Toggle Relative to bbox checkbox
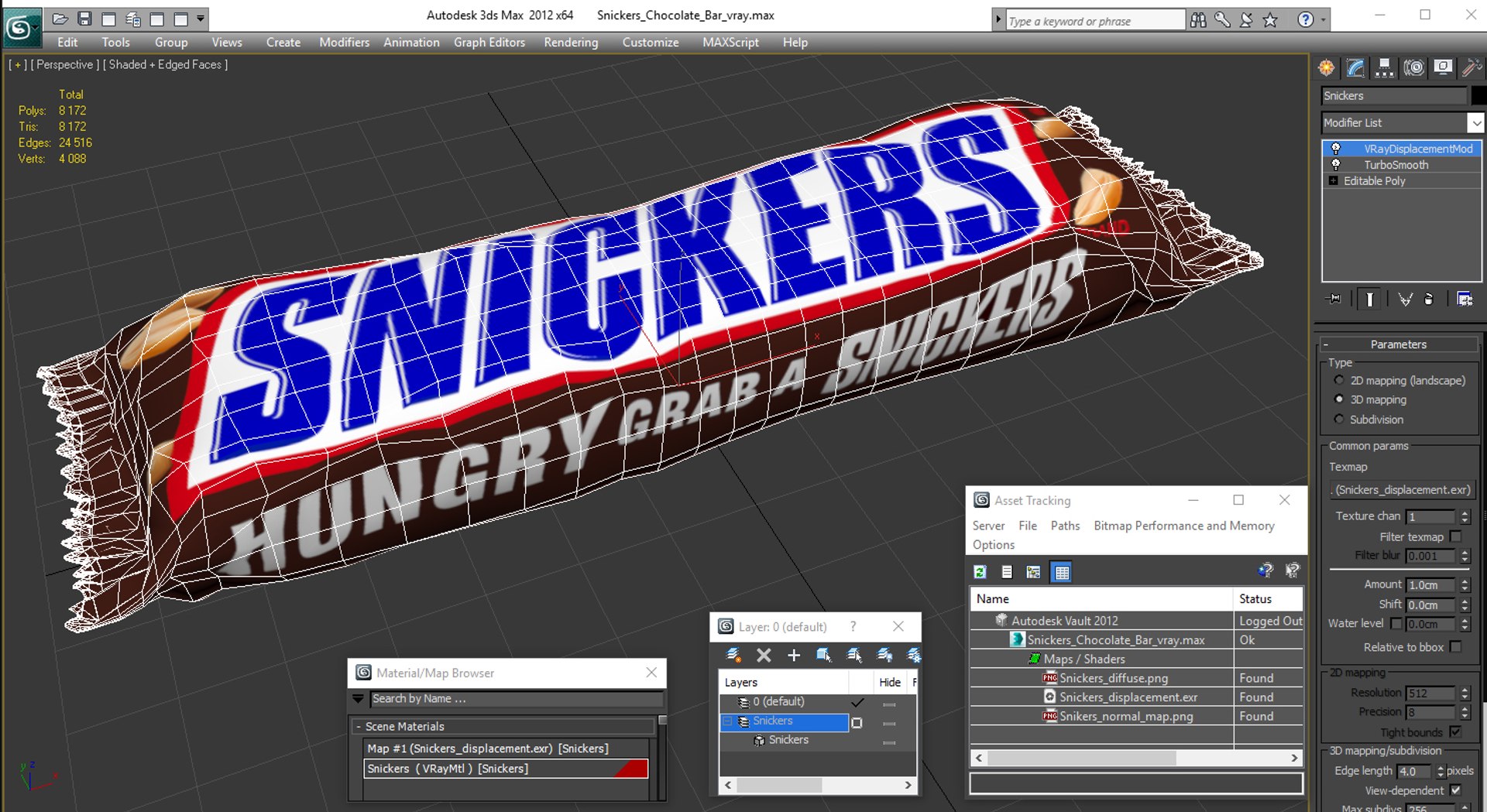This screenshot has height=812, width=1487. [1456, 646]
